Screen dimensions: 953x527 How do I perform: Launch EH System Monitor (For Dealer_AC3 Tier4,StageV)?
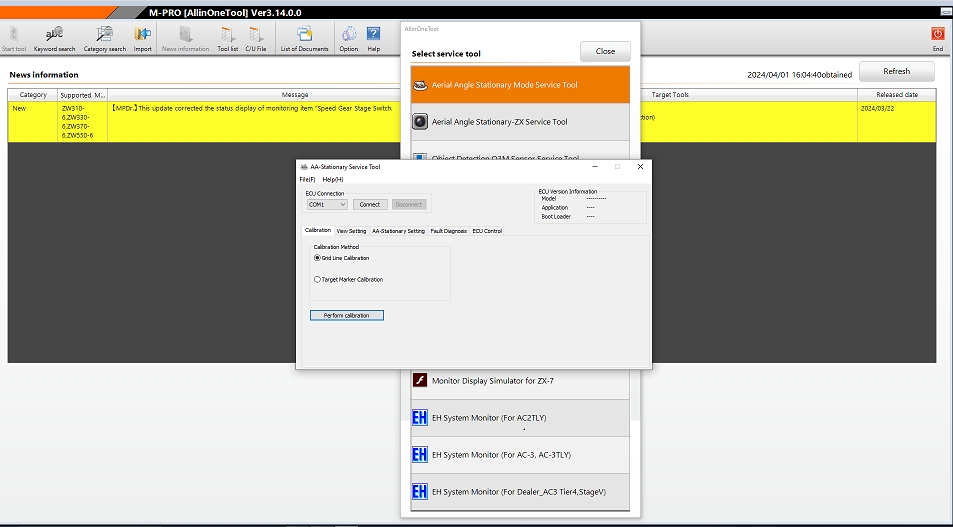[520, 492]
